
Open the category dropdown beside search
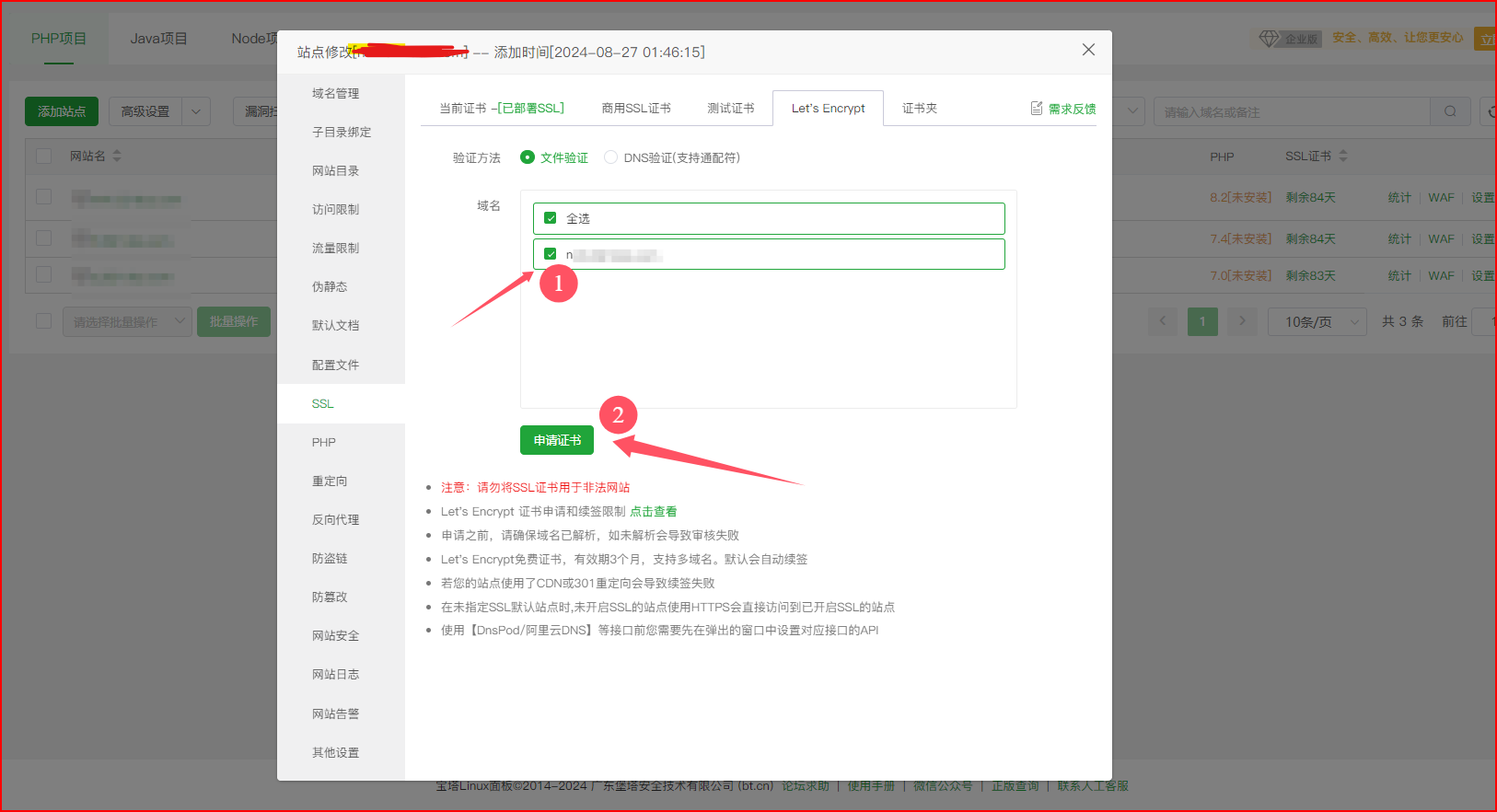(x=1132, y=111)
